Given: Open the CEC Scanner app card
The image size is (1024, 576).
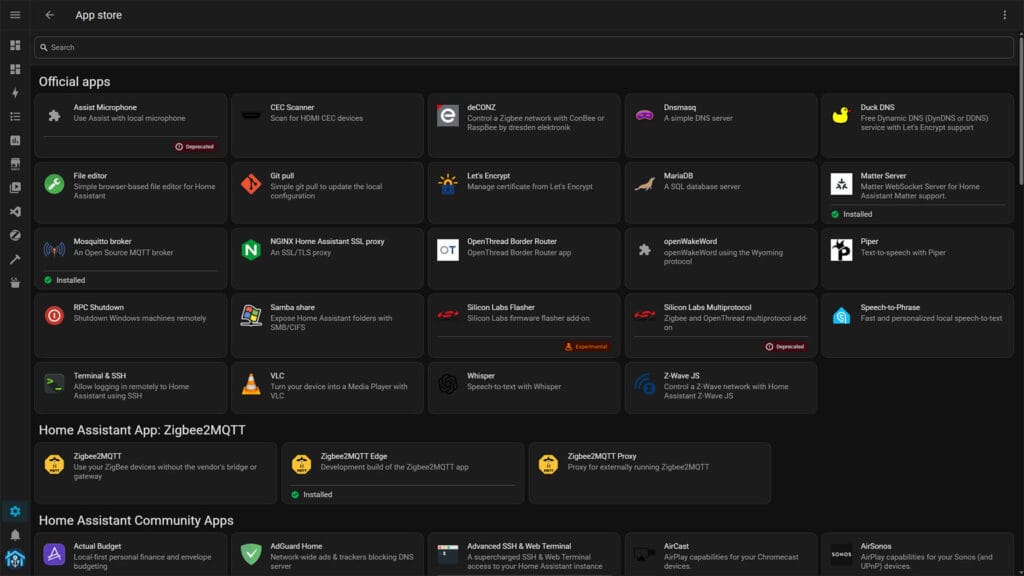Looking at the screenshot, I should coord(327,125).
